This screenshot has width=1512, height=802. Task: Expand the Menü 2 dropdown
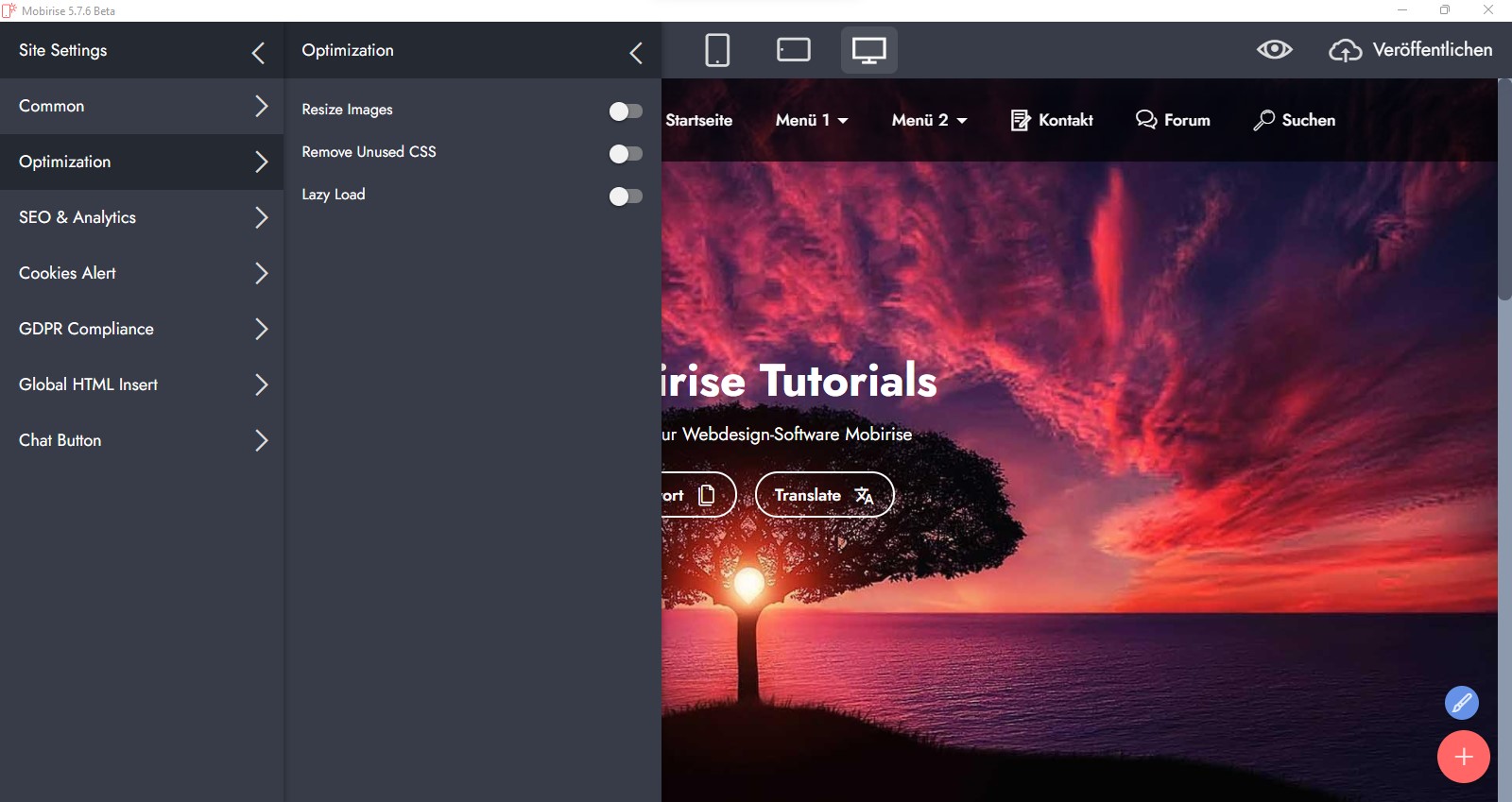(929, 120)
